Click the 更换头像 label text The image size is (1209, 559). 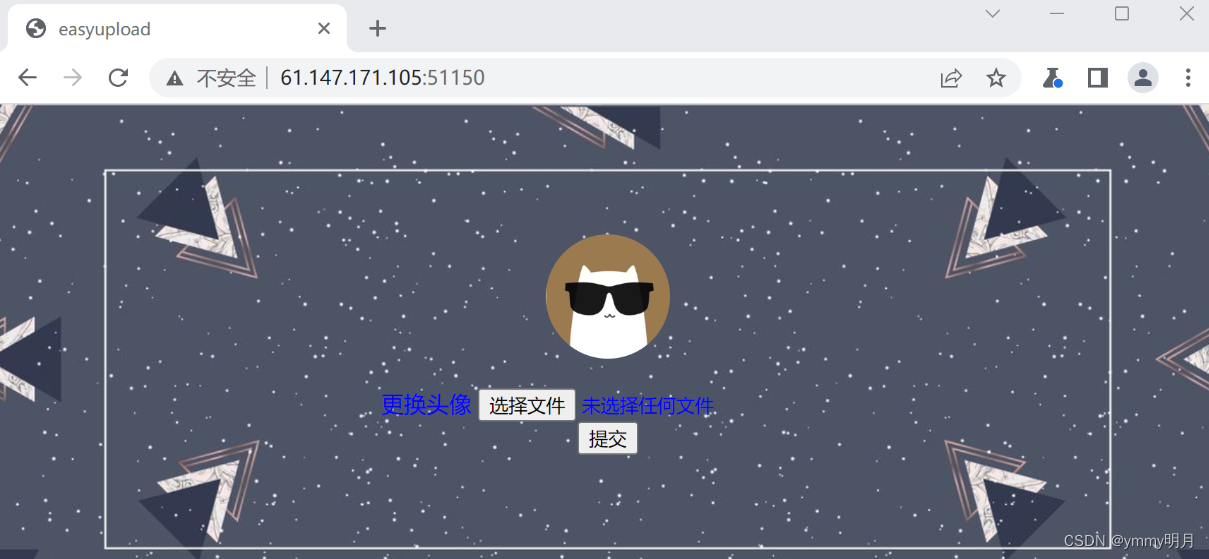click(426, 405)
